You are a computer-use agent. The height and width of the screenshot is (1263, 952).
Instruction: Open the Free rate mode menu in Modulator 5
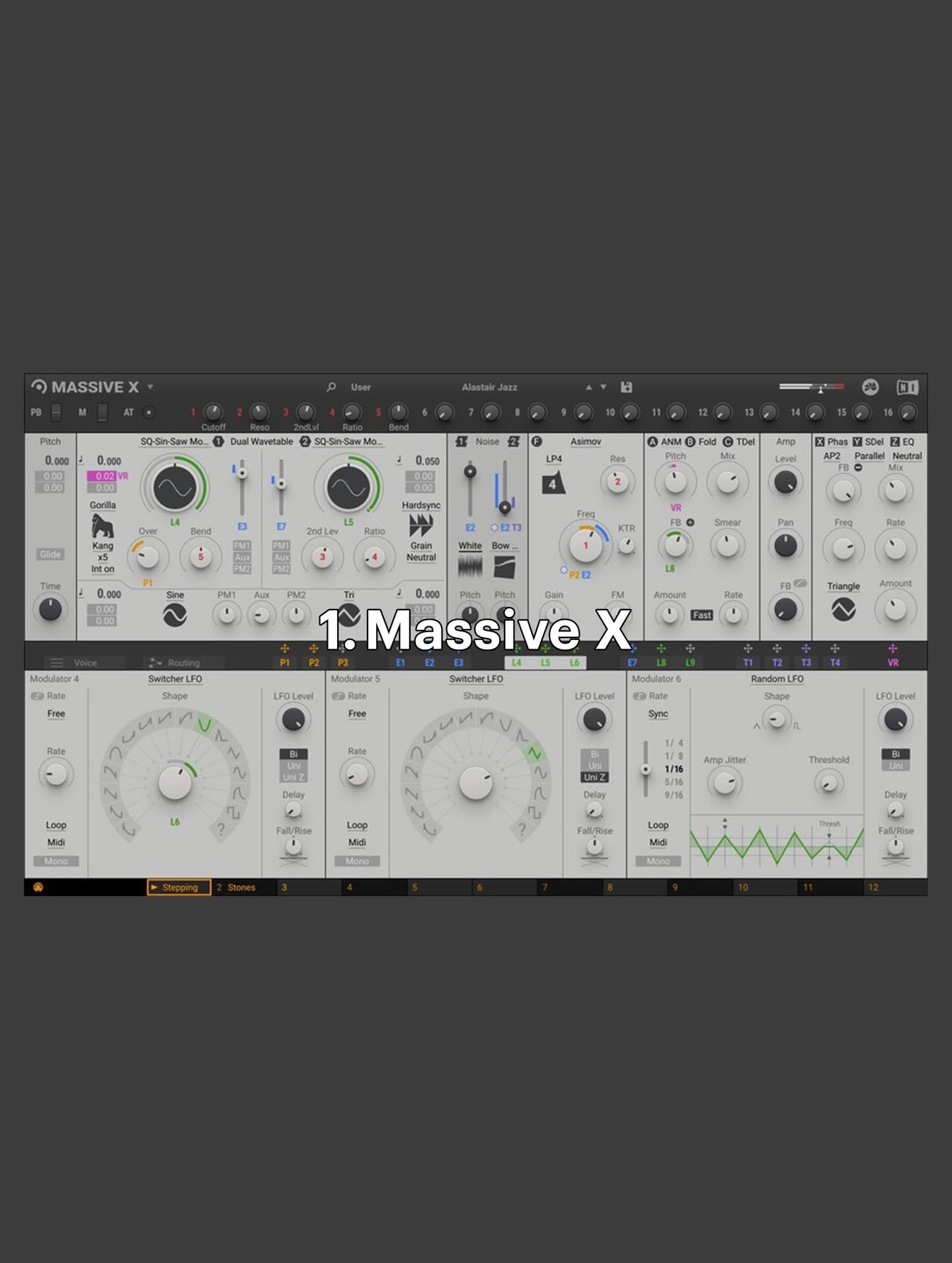click(357, 714)
